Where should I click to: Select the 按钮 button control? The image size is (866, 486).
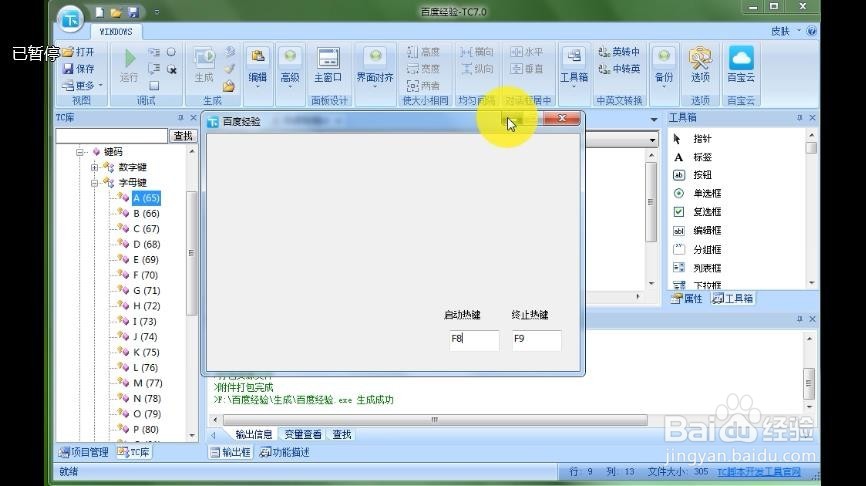(x=694, y=175)
